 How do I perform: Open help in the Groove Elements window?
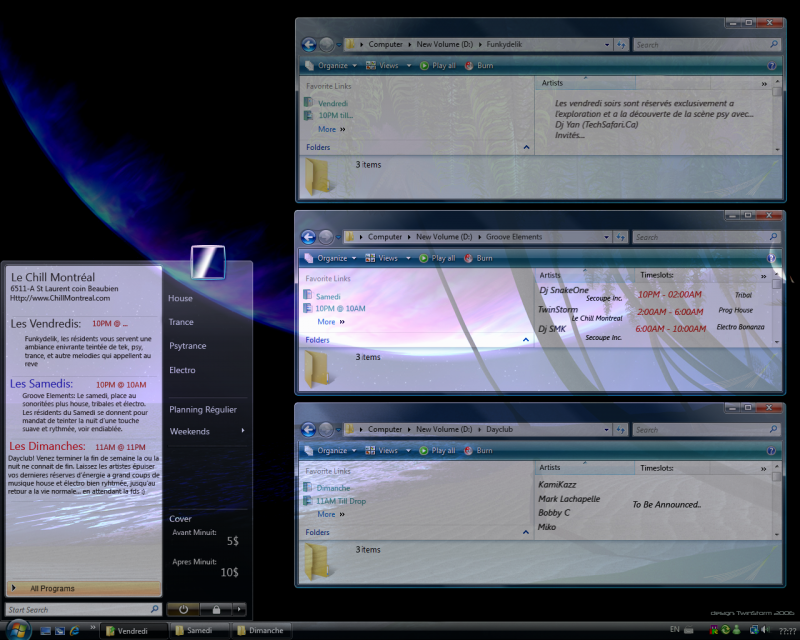pyautogui.click(x=771, y=258)
